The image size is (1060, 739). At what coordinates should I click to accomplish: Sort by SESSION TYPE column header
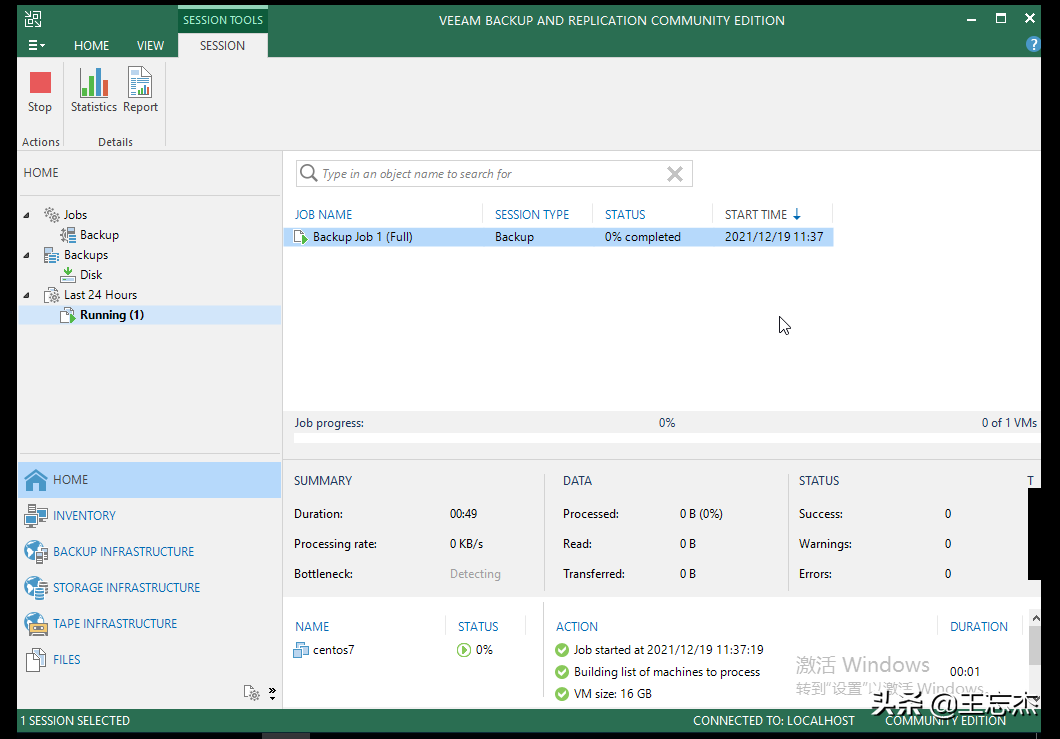point(532,214)
